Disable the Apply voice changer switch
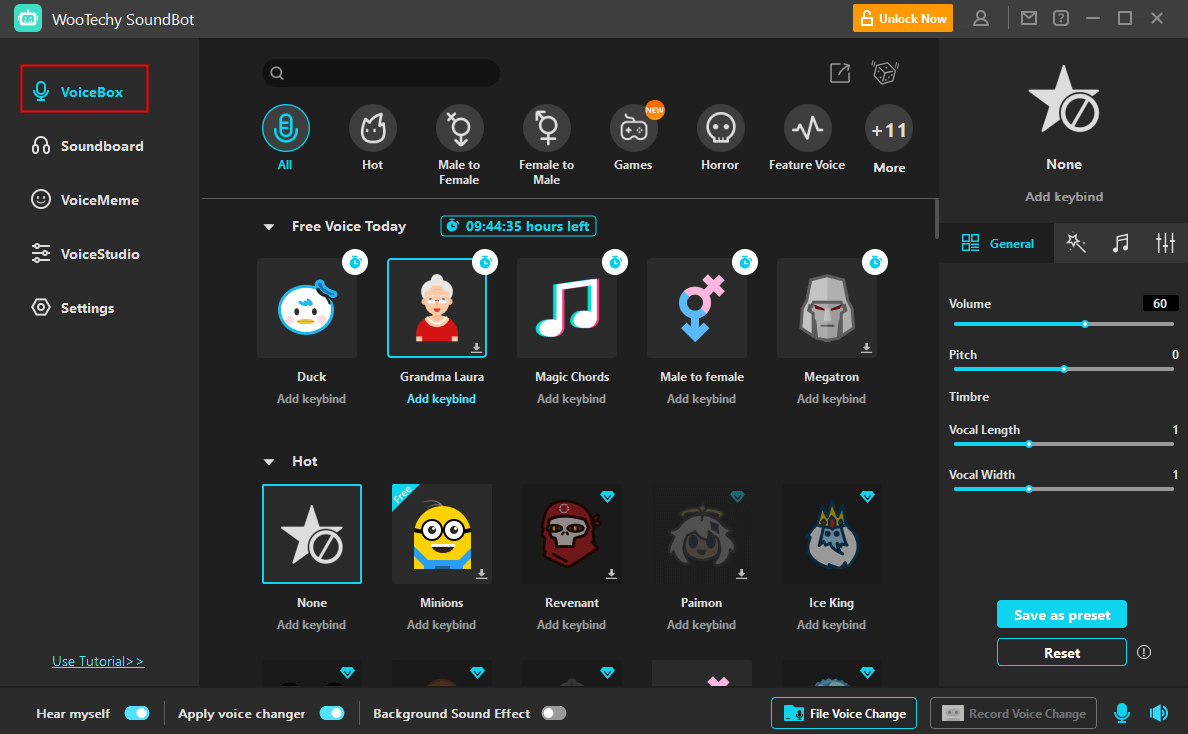The height and width of the screenshot is (734, 1188). (331, 713)
